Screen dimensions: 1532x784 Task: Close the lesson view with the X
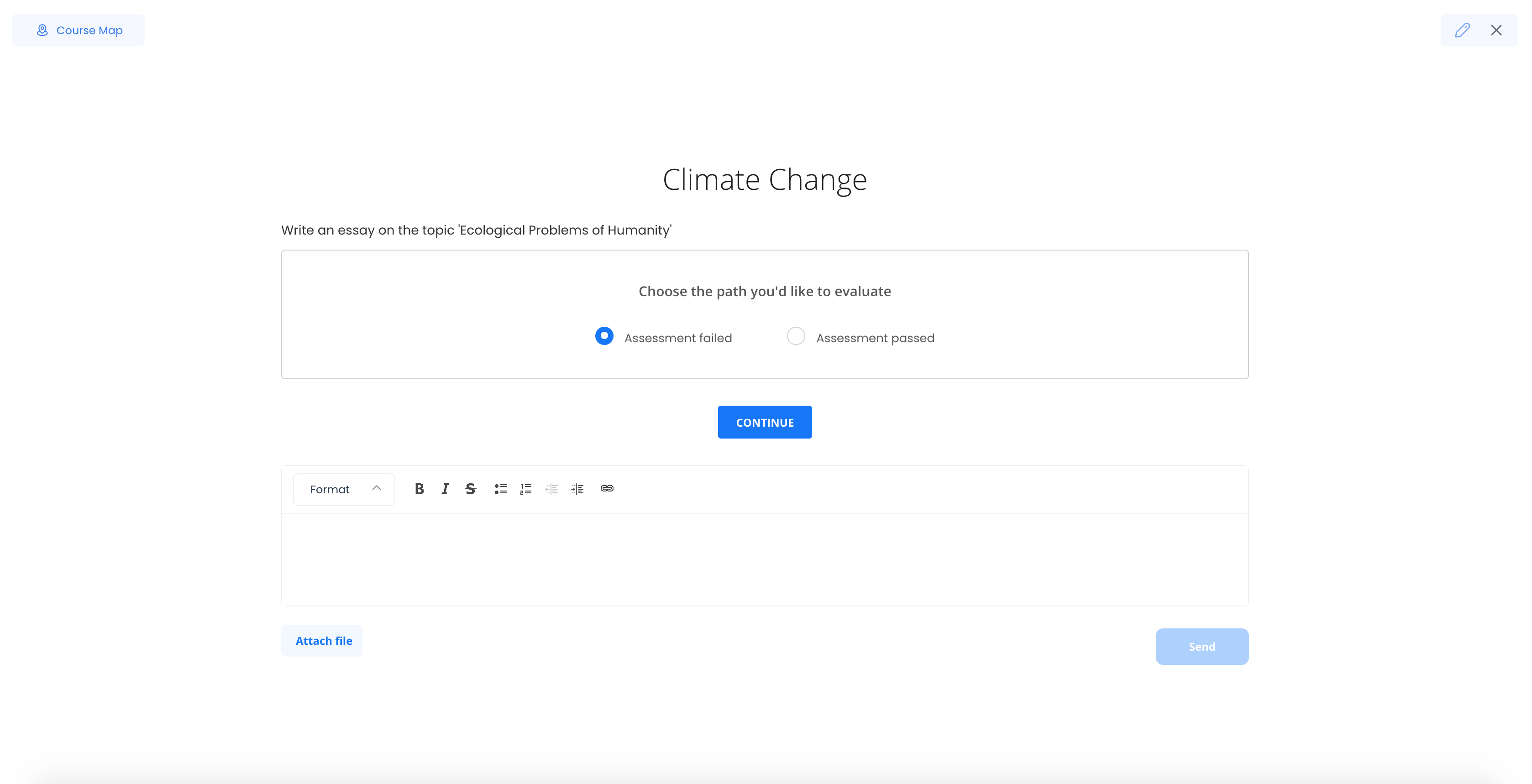pyautogui.click(x=1496, y=30)
